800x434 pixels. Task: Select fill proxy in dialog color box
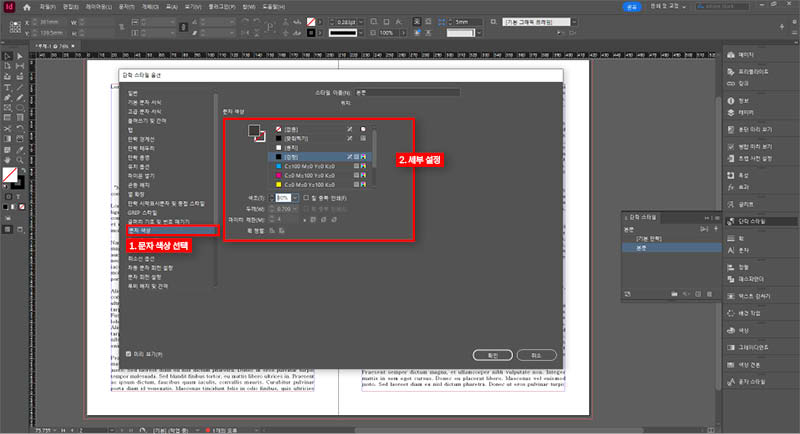(254, 131)
